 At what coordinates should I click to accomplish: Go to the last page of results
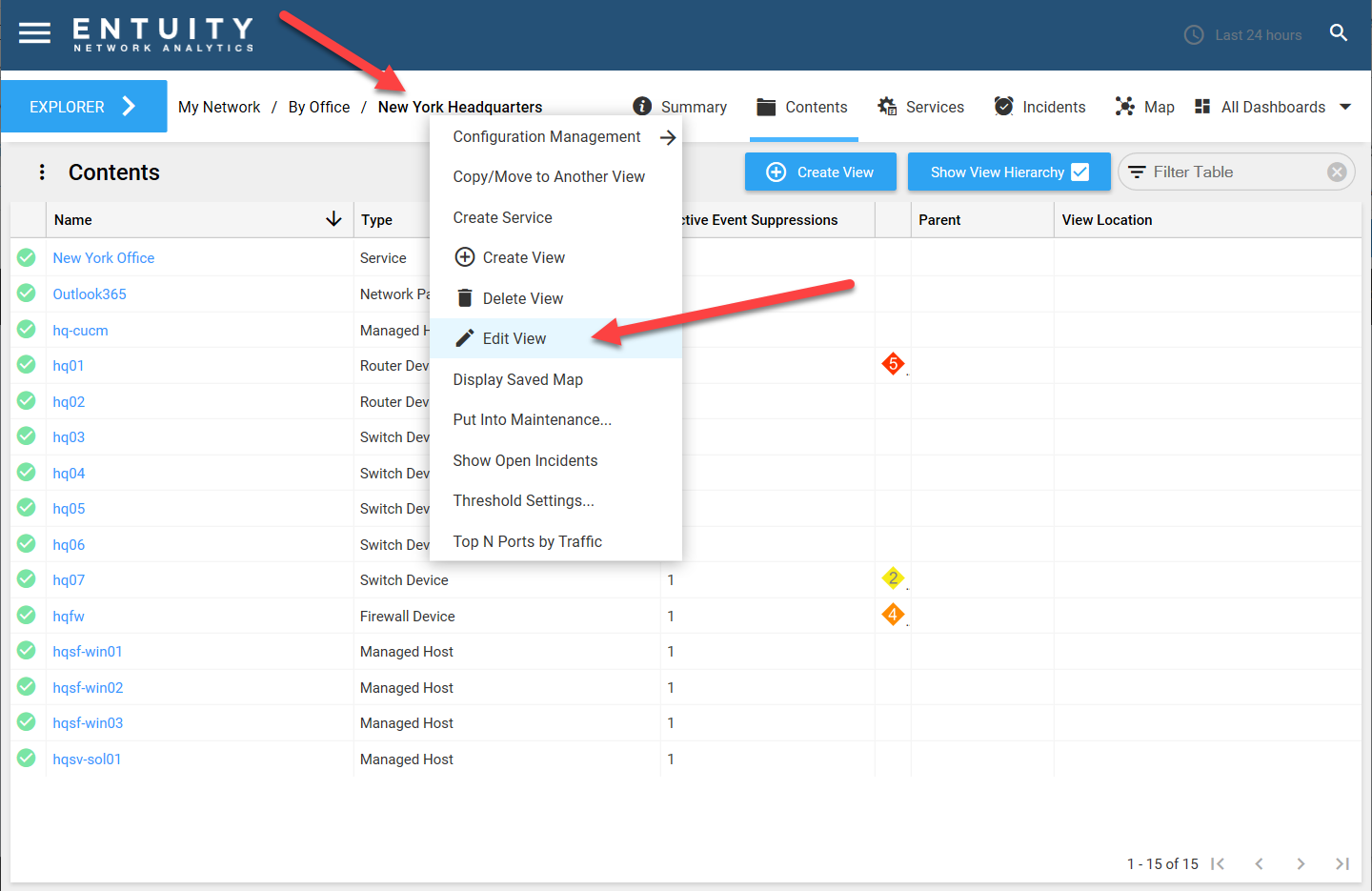click(x=1342, y=863)
